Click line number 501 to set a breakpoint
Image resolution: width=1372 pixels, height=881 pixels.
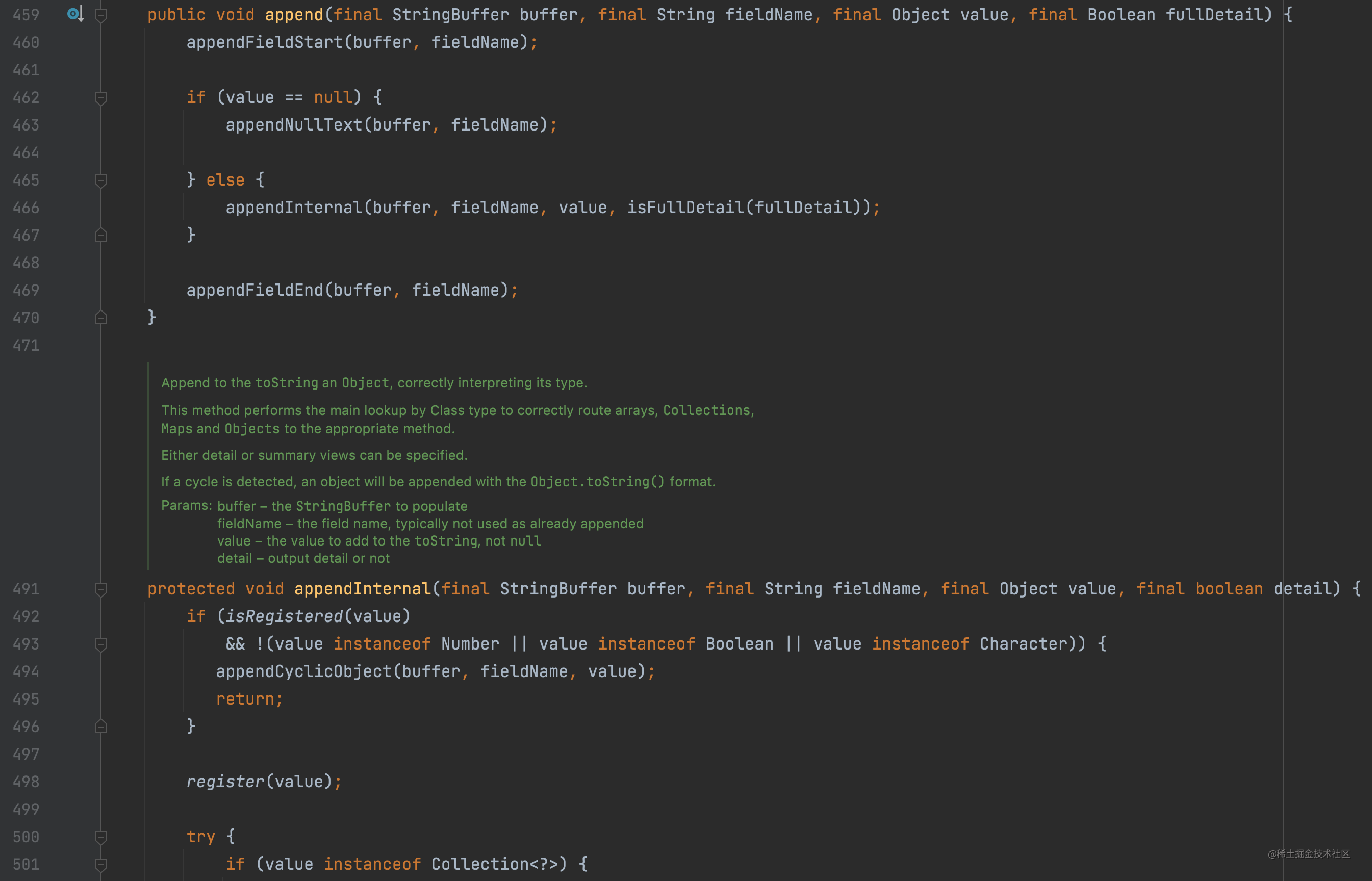(x=25, y=864)
